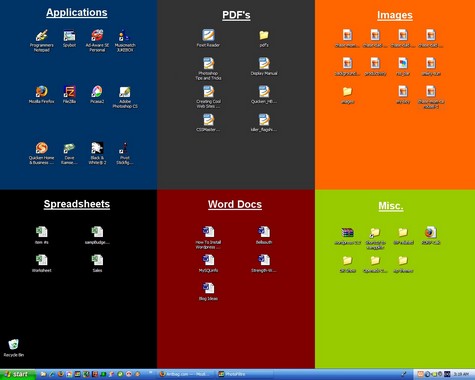Viewport: 475px width, 380px height.
Task: Select Blog Ideas Word document
Action: [x=208, y=291]
